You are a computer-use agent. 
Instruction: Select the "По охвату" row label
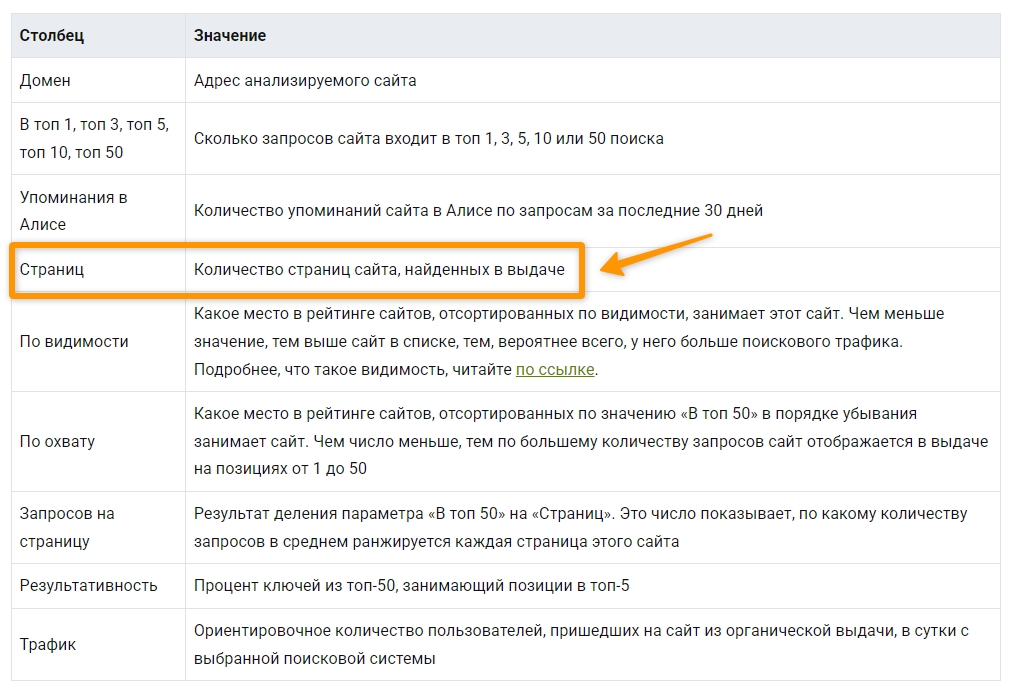pyautogui.click(x=58, y=441)
